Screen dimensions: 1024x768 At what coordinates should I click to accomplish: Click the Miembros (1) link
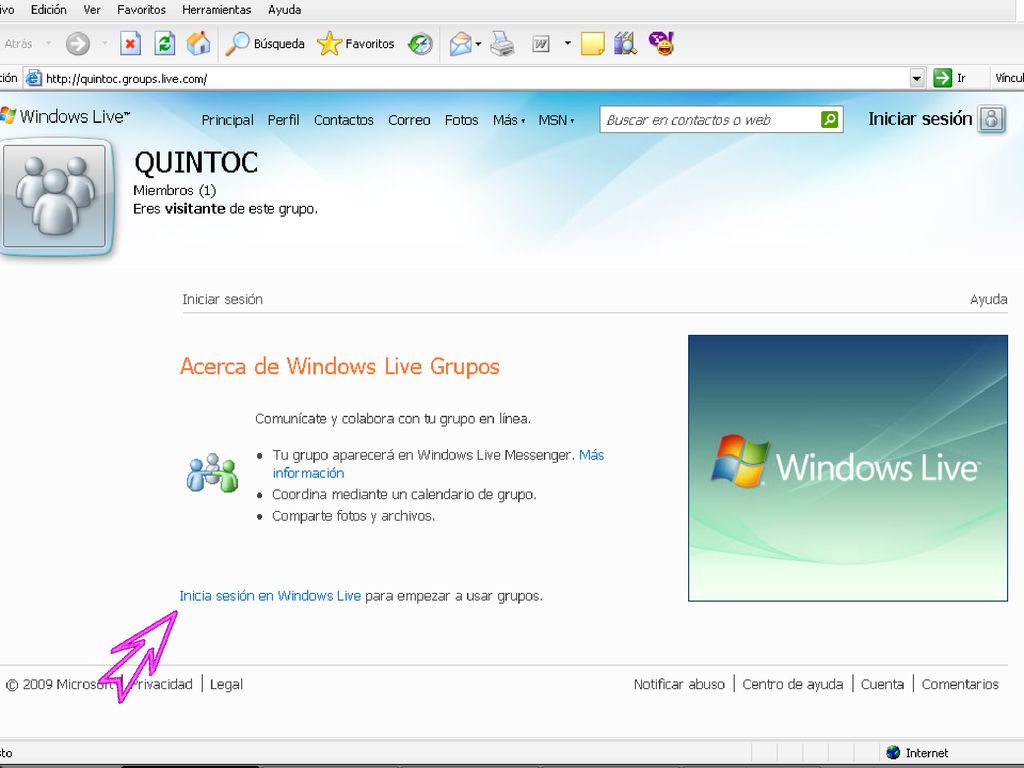coord(174,190)
